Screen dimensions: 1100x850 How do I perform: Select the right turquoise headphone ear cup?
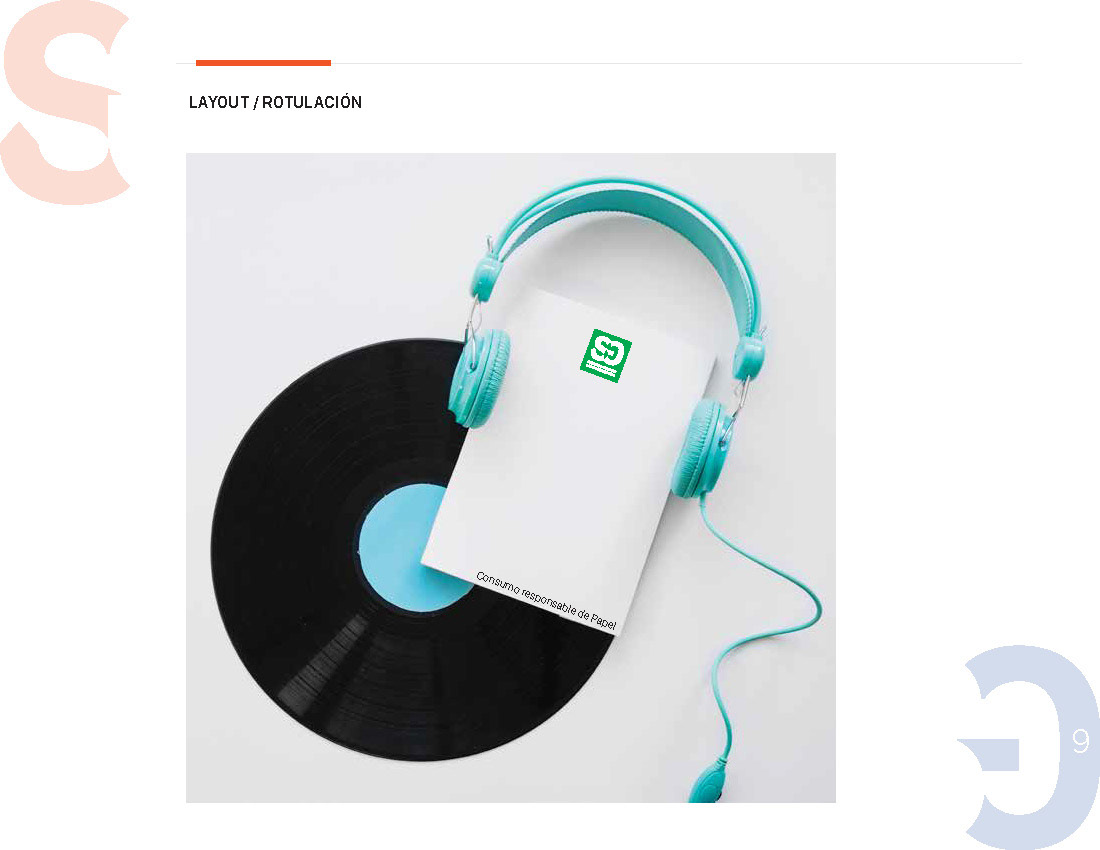(x=702, y=449)
